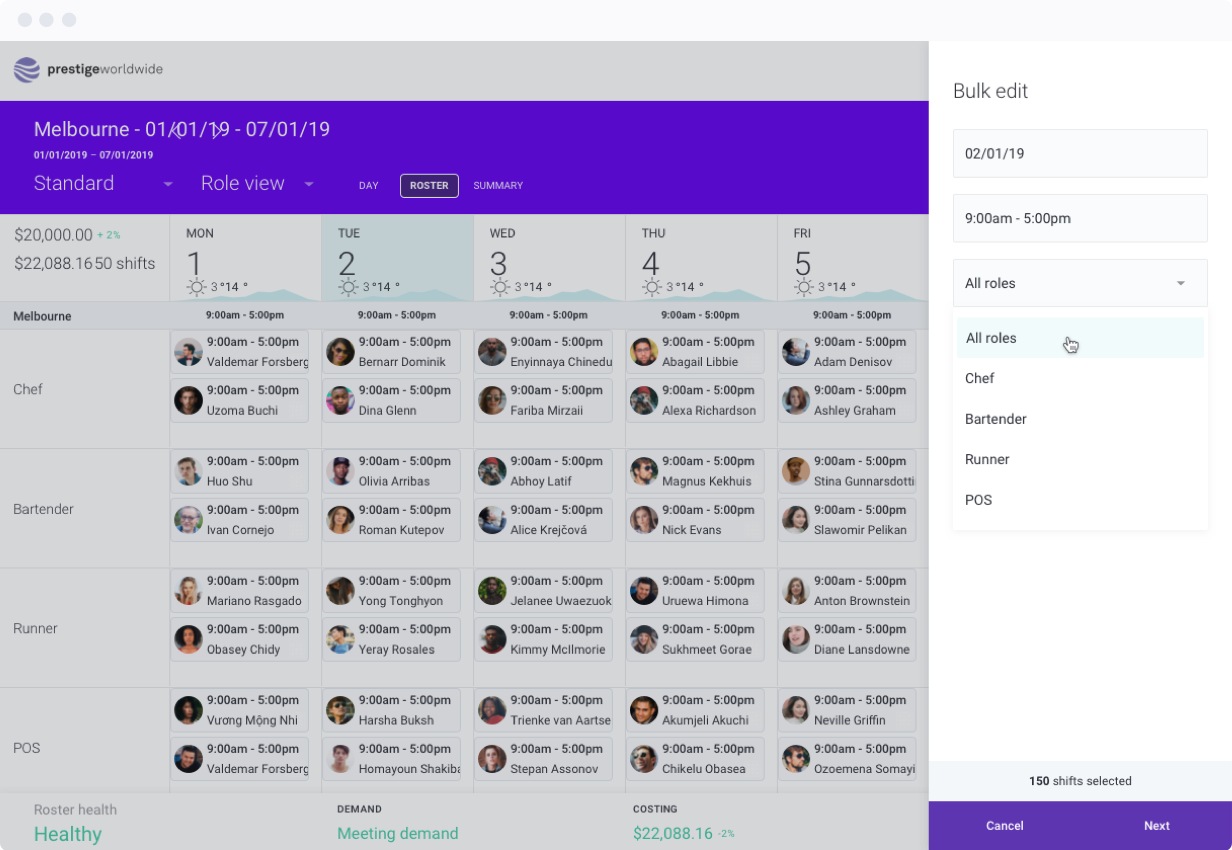The height and width of the screenshot is (850, 1232).
Task: Select the THU 4 day column header
Action: point(702,258)
